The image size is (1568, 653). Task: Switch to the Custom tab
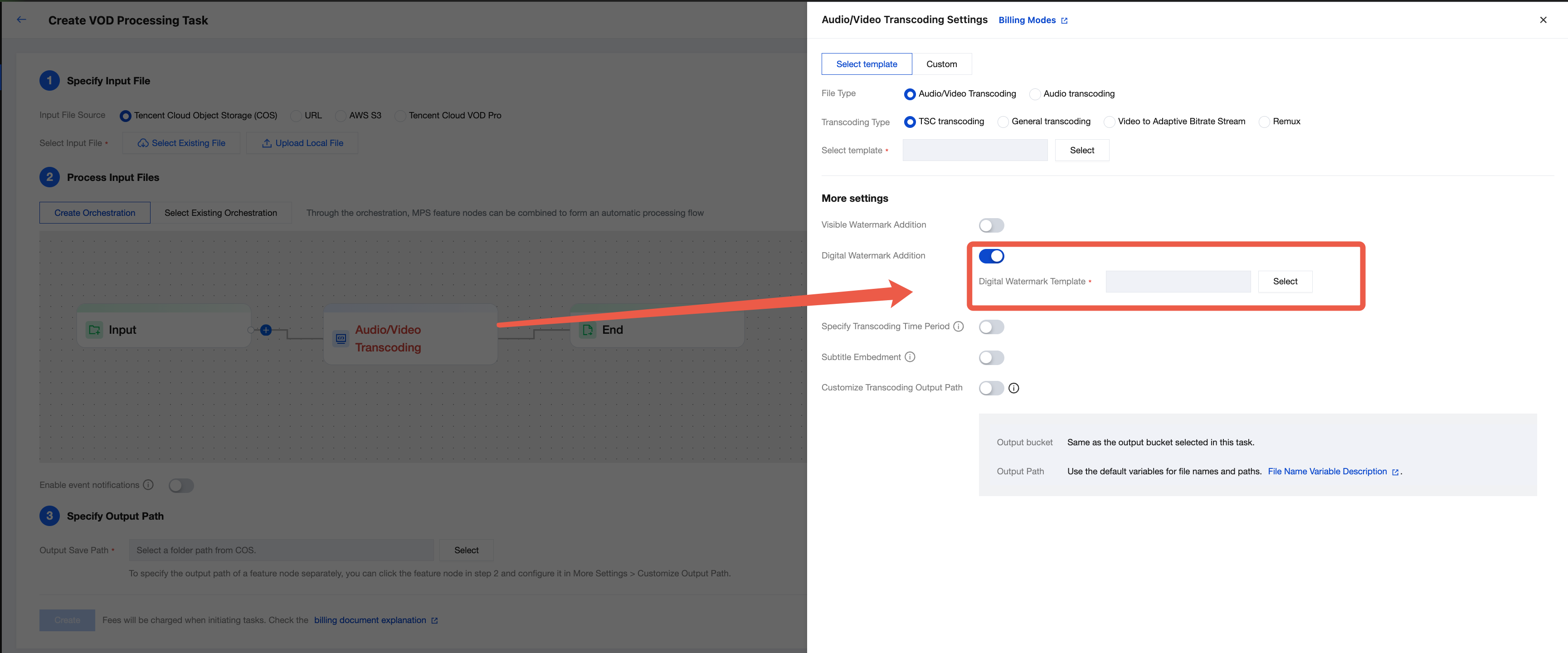point(941,64)
